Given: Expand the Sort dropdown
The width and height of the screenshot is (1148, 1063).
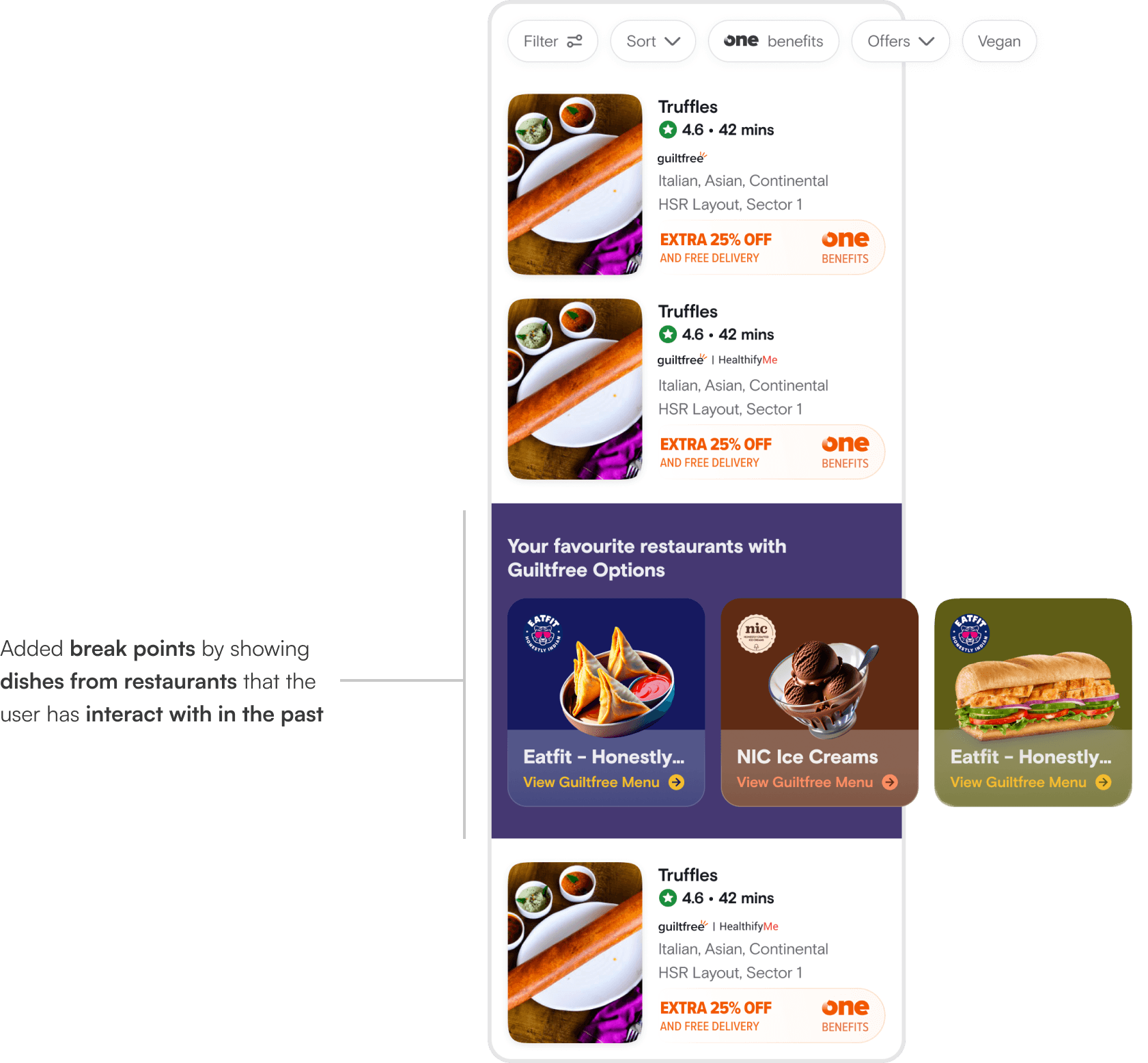Looking at the screenshot, I should pos(653,41).
